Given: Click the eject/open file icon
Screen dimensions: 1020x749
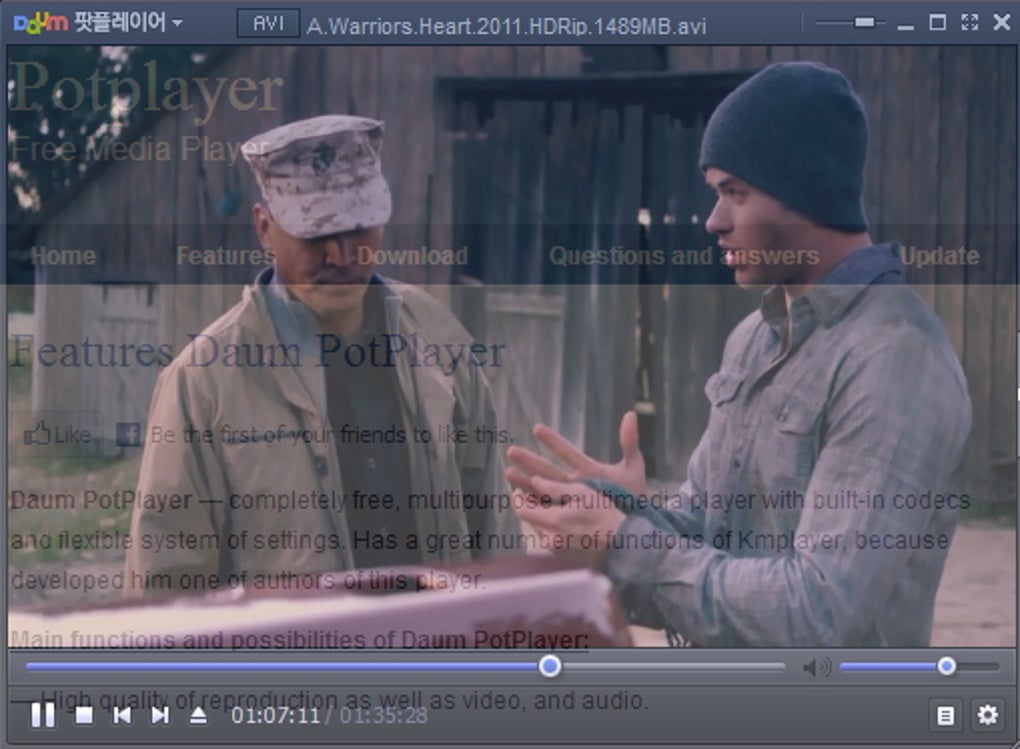Looking at the screenshot, I should (198, 715).
